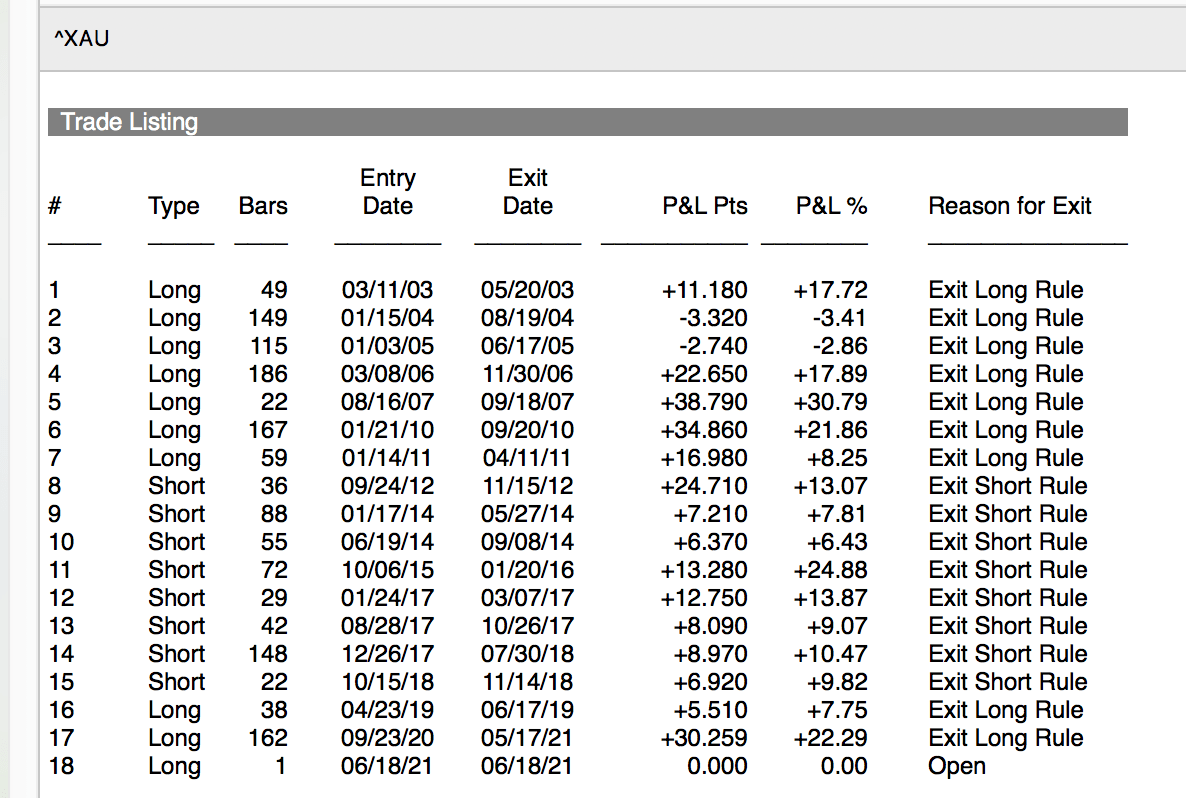Screen dimensions: 1186x798
Task: Select the Entry Date column header
Action: (x=387, y=192)
